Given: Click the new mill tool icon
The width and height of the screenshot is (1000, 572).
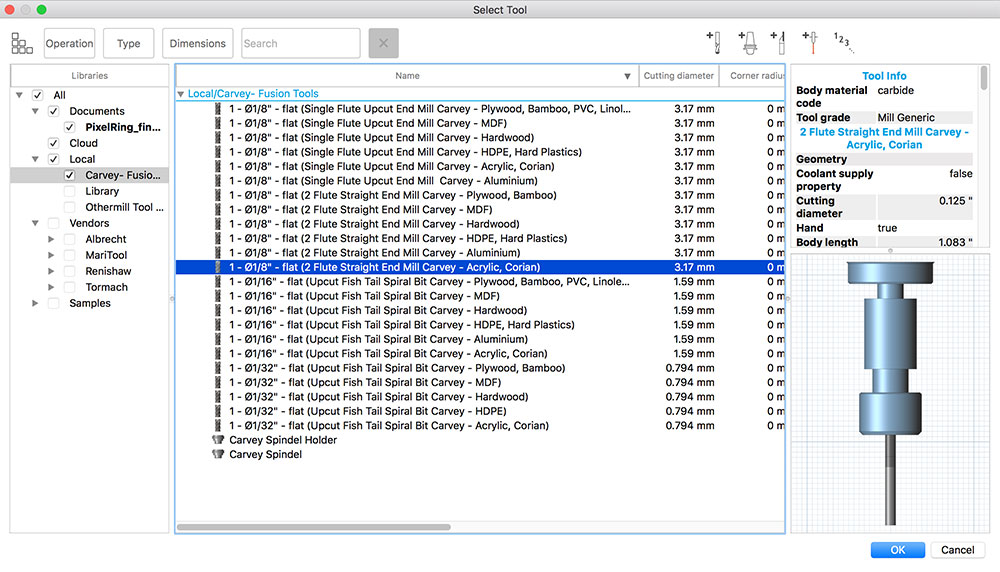Looking at the screenshot, I should coord(714,42).
